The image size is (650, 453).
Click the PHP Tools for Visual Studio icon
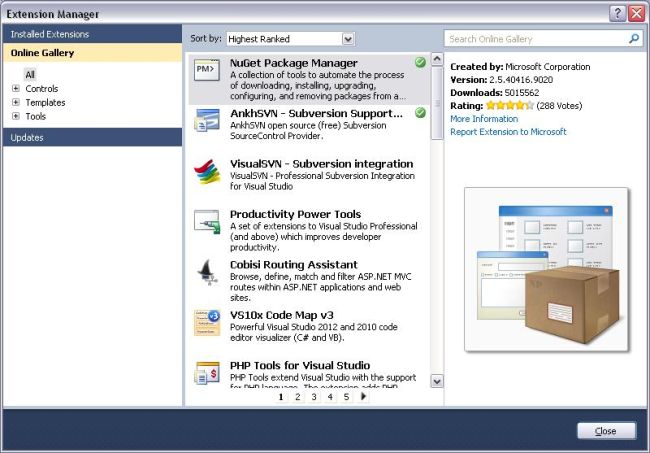(207, 373)
